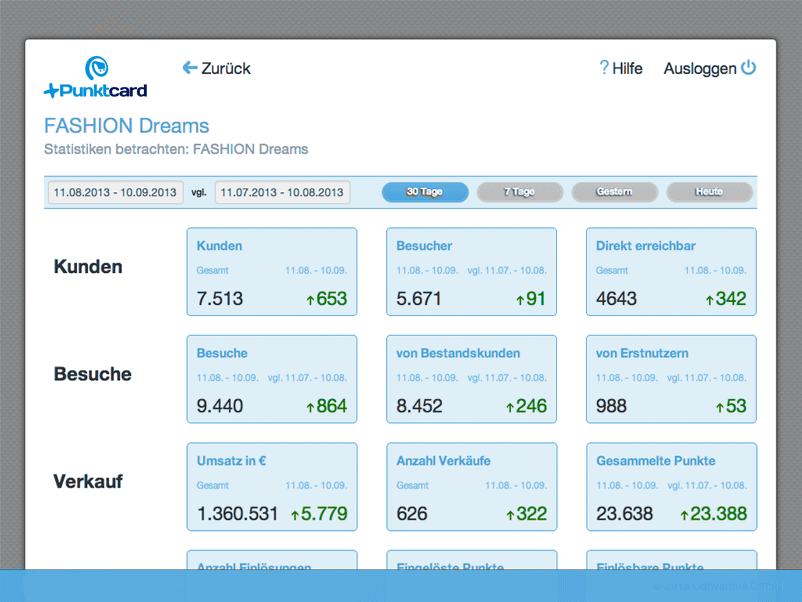Viewport: 802px width, 602px height.
Task: Select the Heute range button
Action: pos(709,192)
